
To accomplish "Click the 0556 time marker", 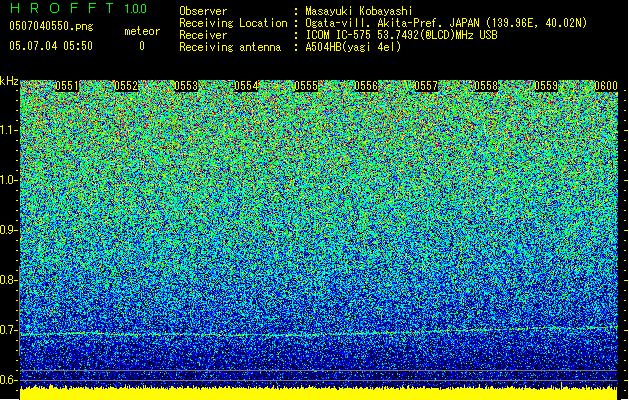I will point(366,86).
